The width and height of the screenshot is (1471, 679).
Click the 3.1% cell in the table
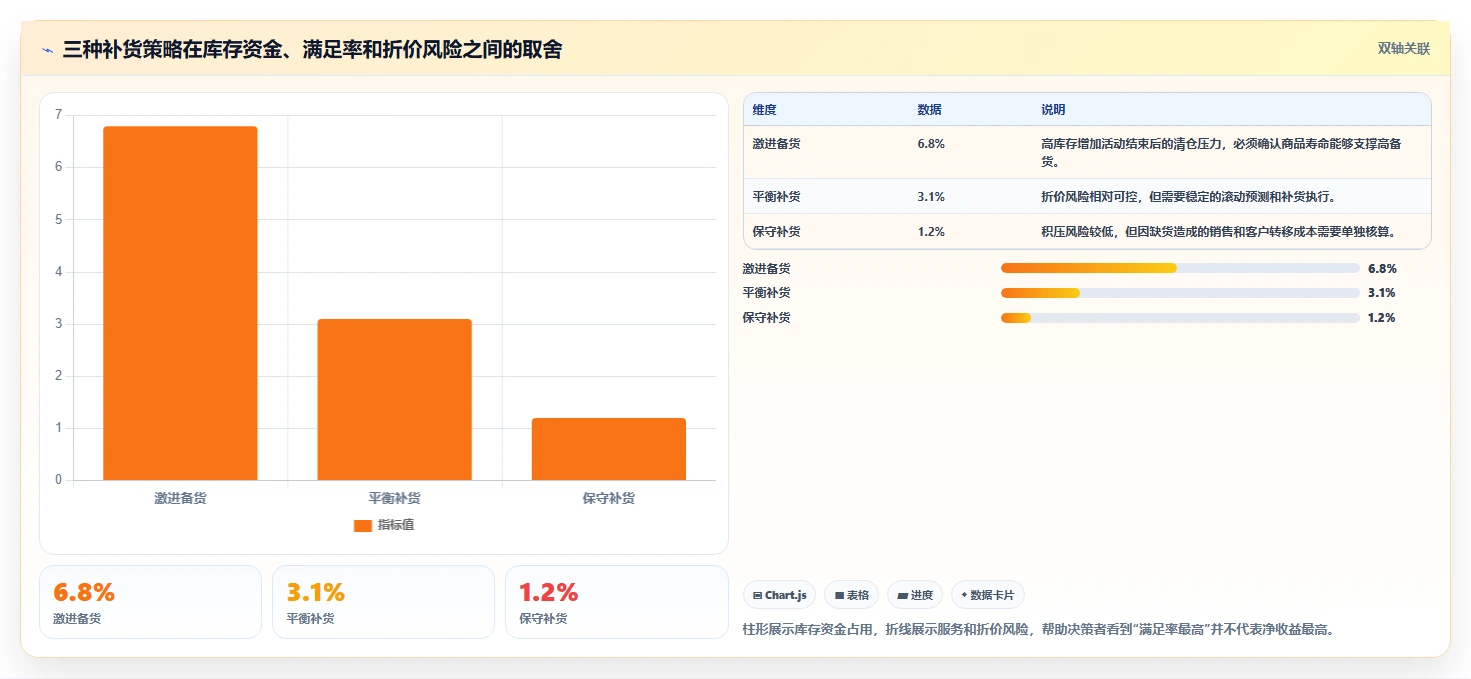[931, 197]
